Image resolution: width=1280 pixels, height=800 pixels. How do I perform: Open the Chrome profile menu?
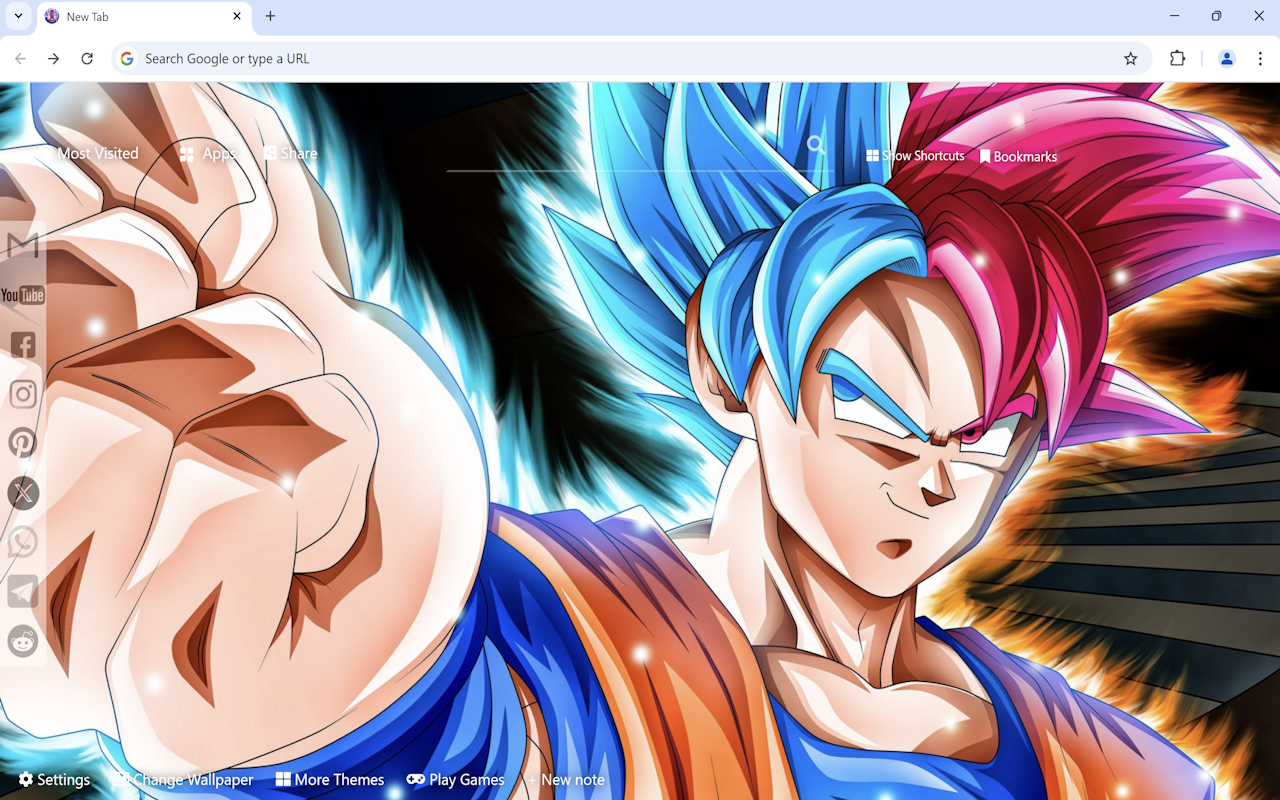pyautogui.click(x=1226, y=58)
